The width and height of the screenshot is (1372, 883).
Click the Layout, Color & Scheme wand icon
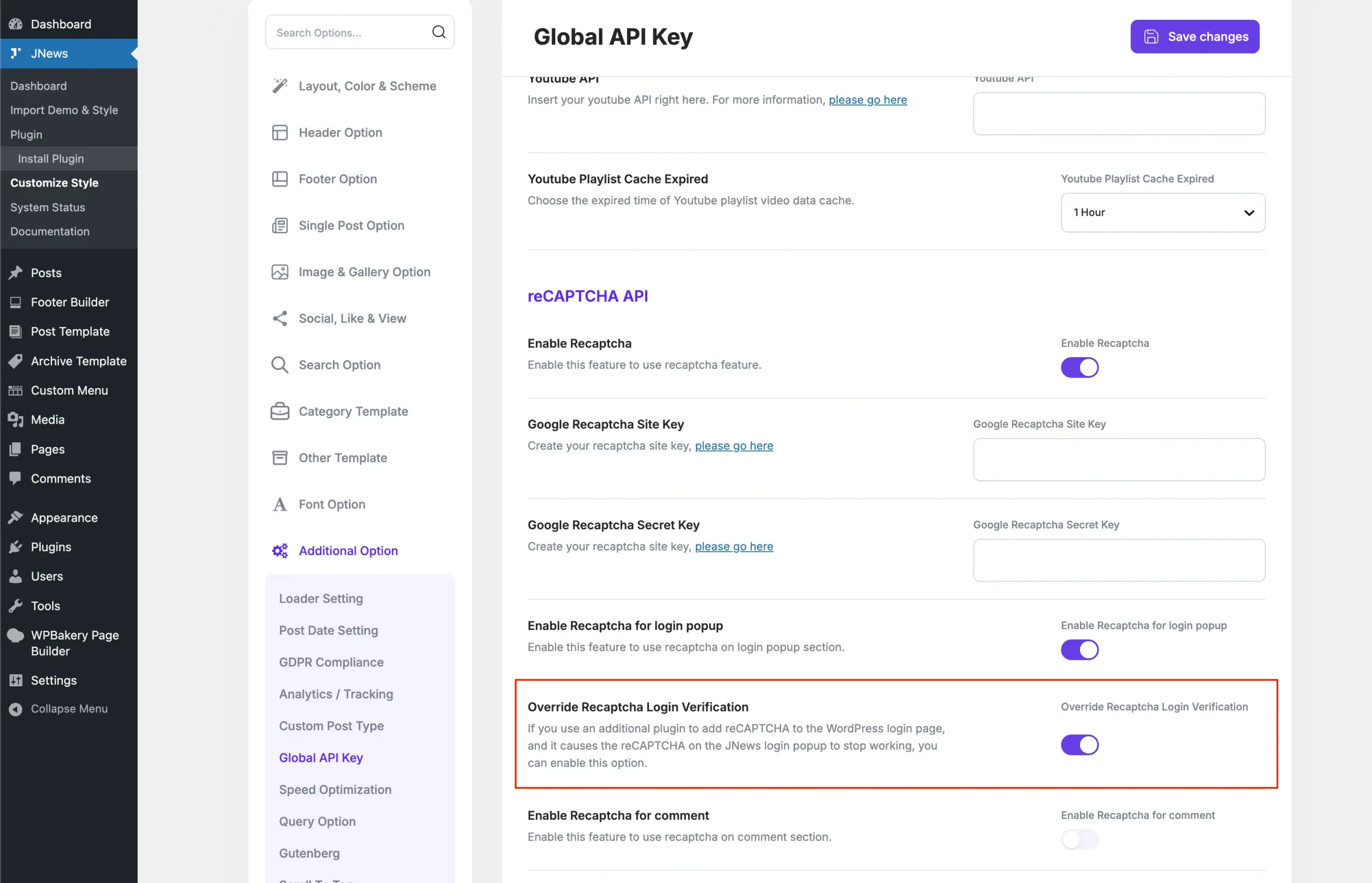(x=280, y=86)
